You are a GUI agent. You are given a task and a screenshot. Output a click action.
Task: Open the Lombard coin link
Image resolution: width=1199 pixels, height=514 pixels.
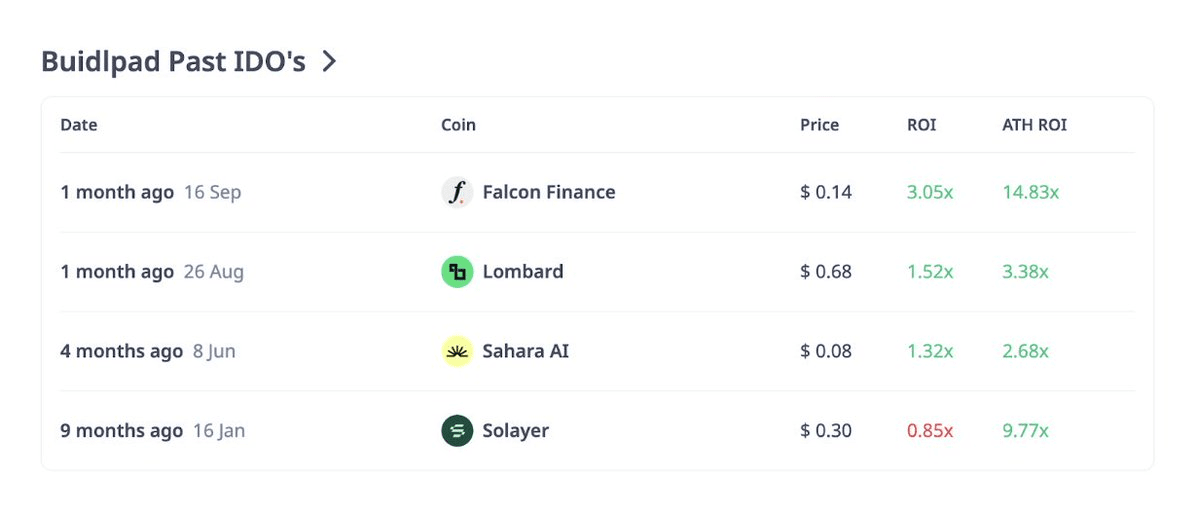pyautogui.click(x=522, y=271)
